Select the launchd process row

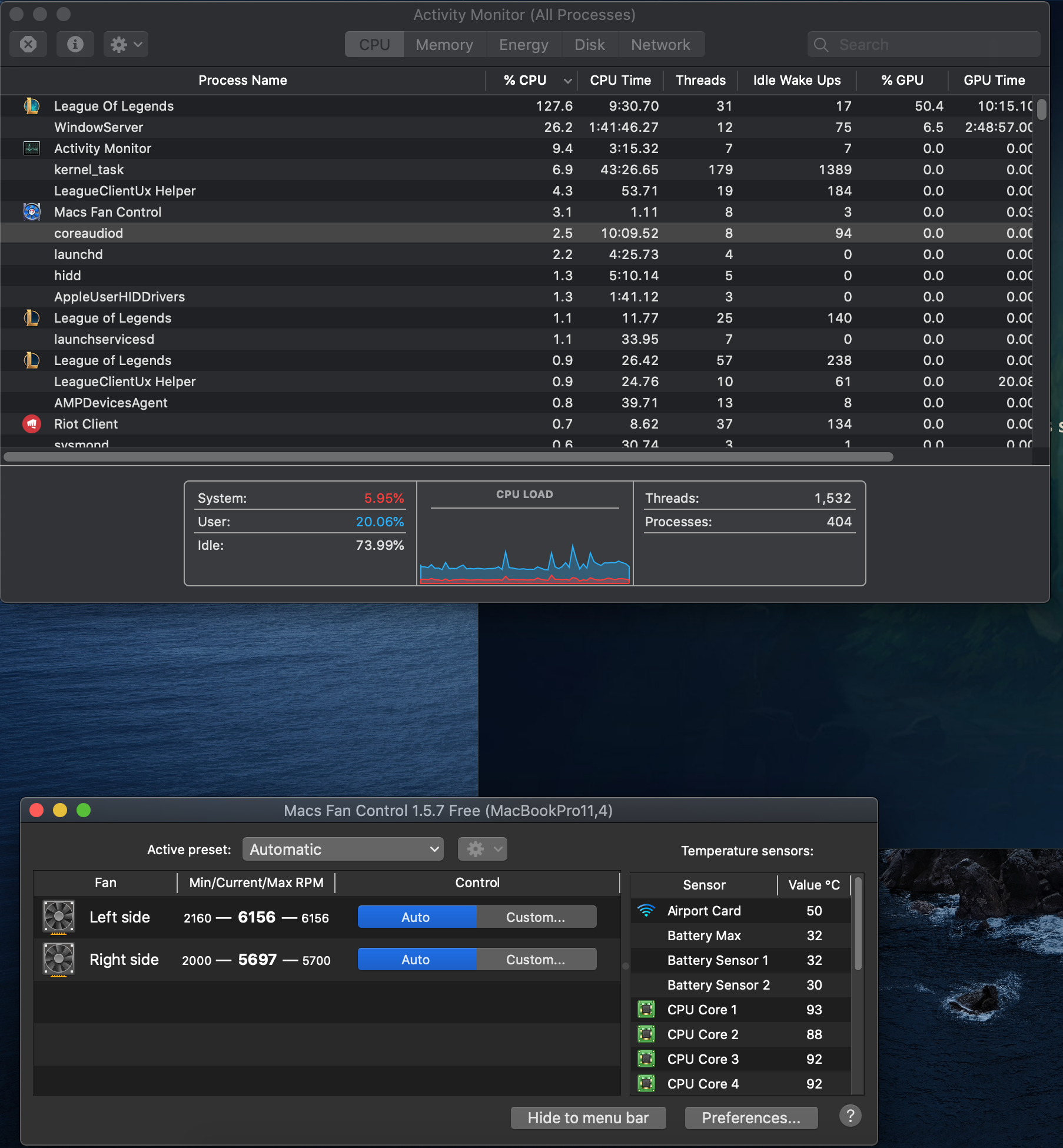[517, 254]
